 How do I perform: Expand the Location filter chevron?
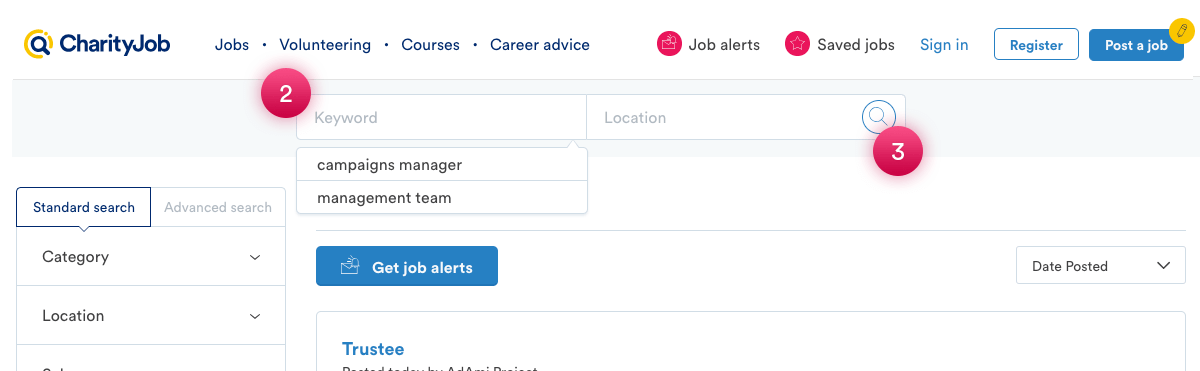coord(255,316)
